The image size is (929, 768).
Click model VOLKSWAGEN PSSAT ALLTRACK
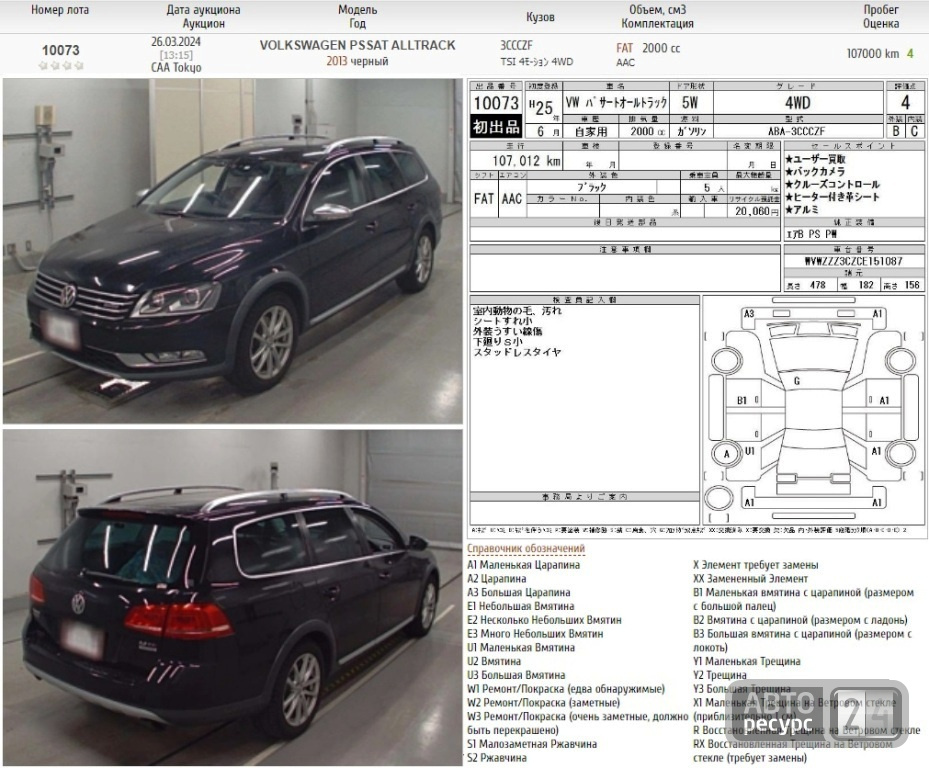[x=357, y=46]
